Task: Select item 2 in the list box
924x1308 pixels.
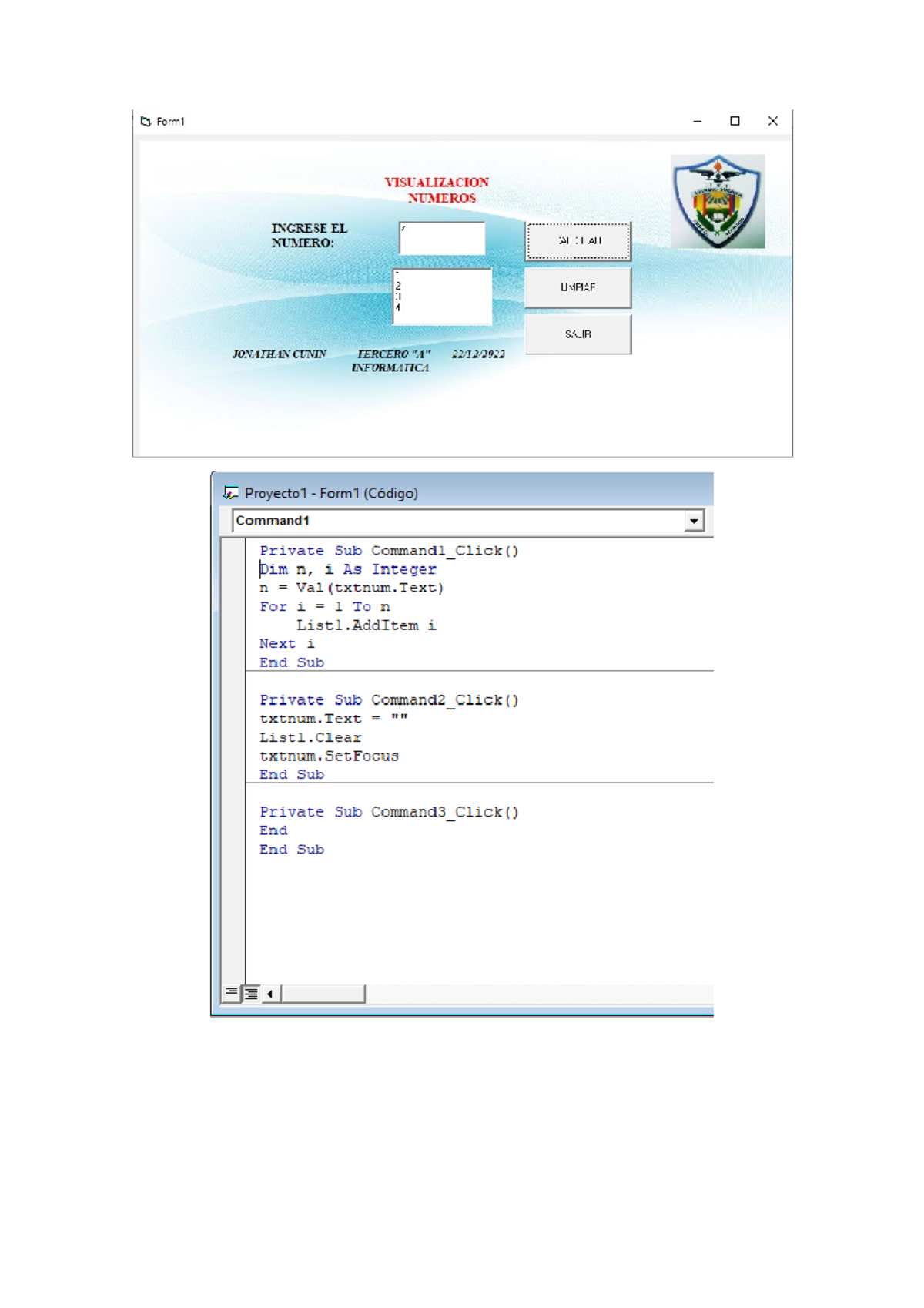Action: (399, 286)
